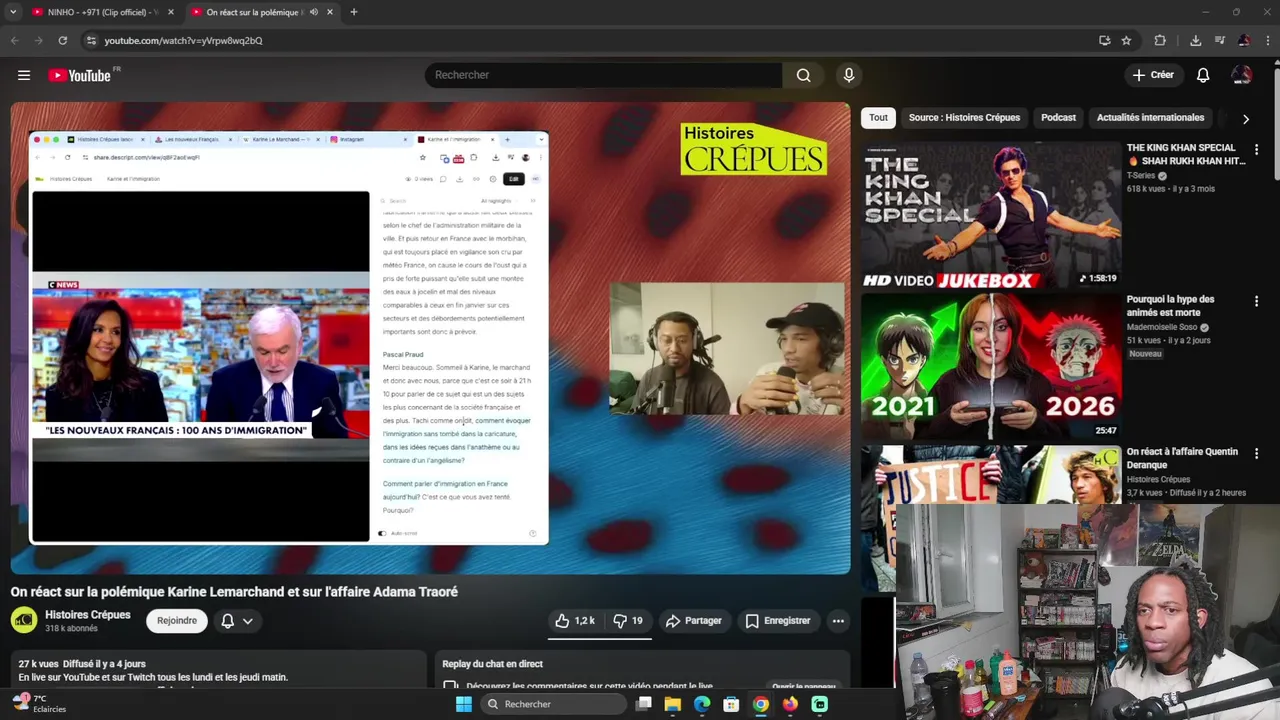Open Chrome extensions puzzle icon

1160,40
